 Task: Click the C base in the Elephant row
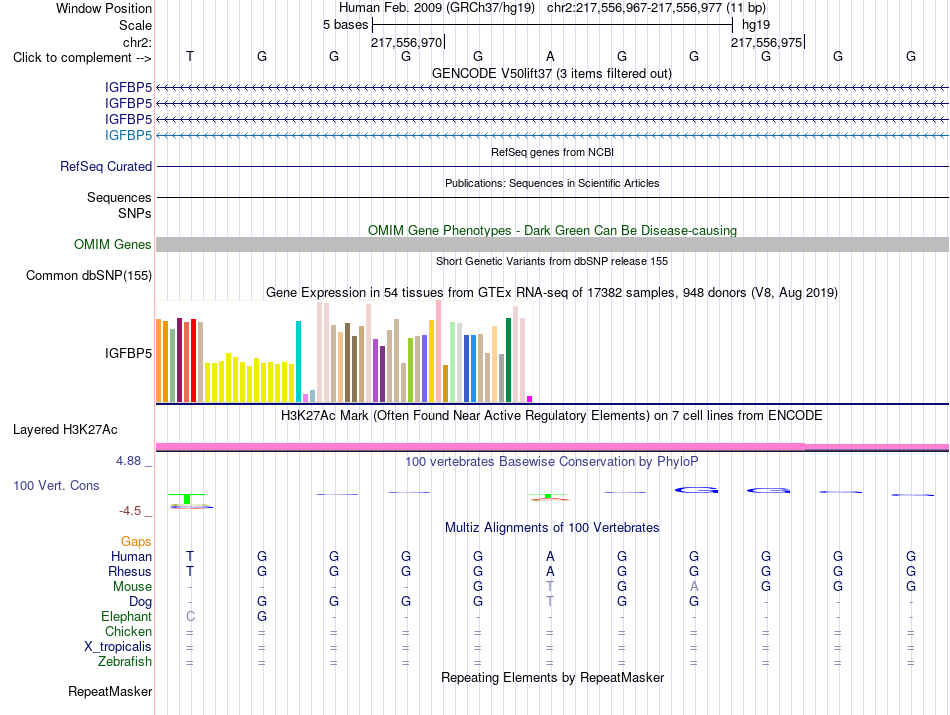click(190, 616)
